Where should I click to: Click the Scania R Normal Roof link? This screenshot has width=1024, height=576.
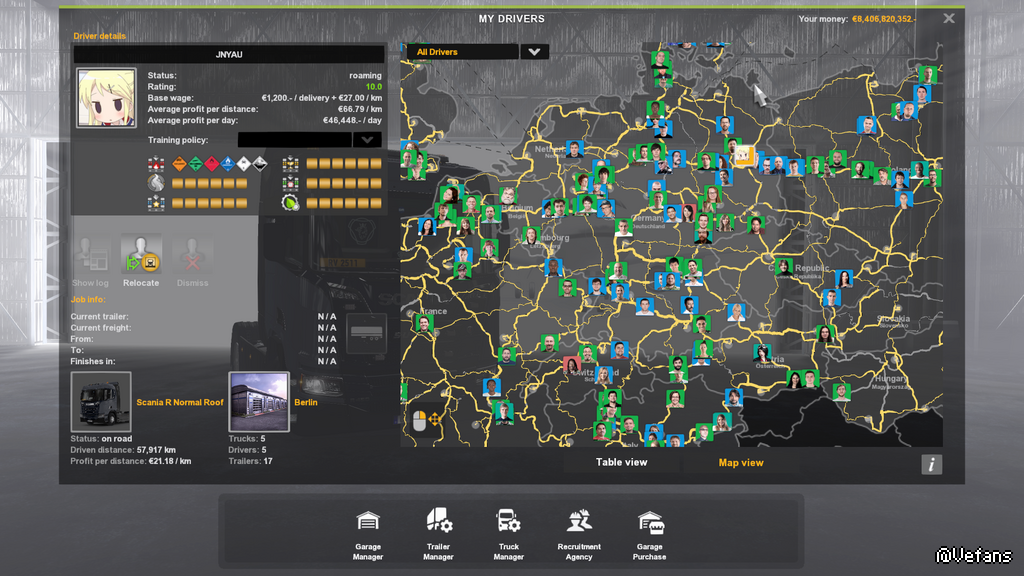click(180, 402)
